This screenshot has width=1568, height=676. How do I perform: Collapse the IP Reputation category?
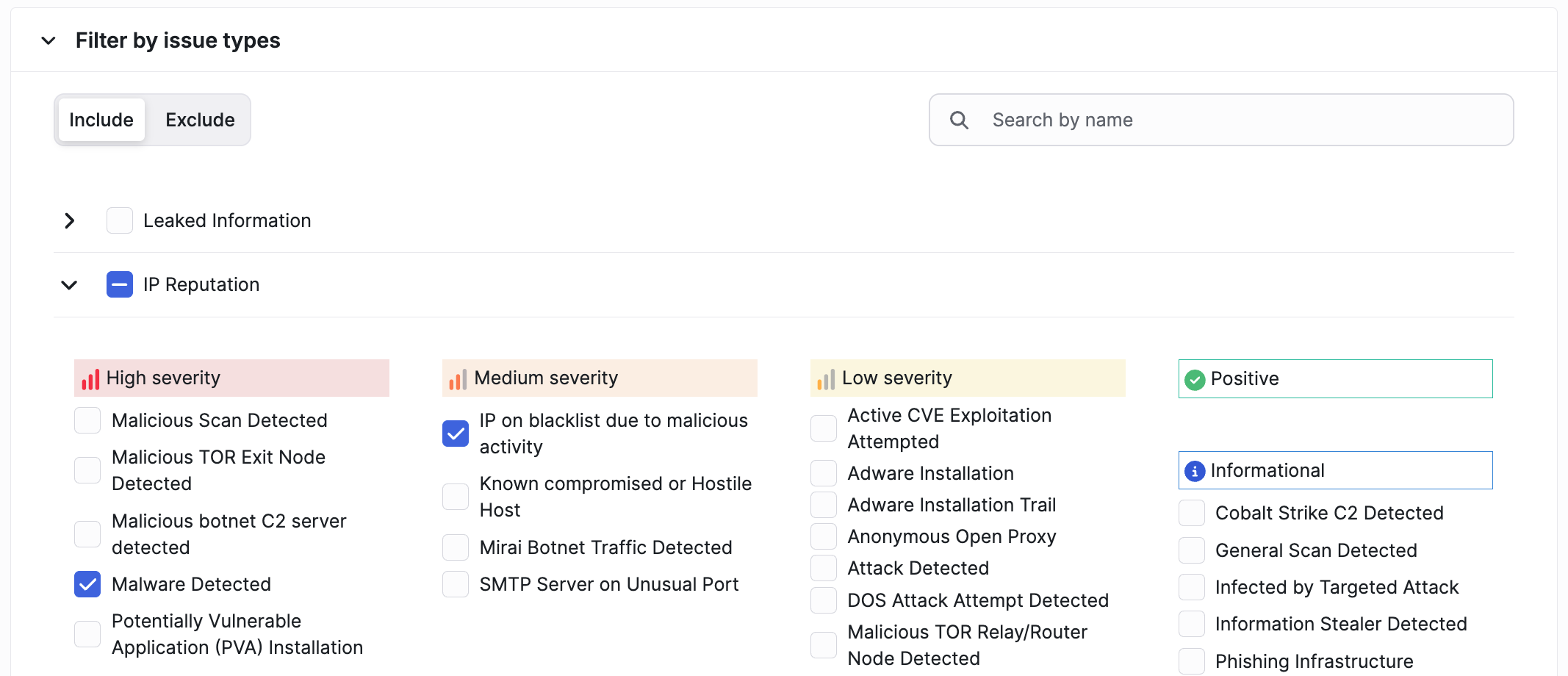[x=69, y=284]
